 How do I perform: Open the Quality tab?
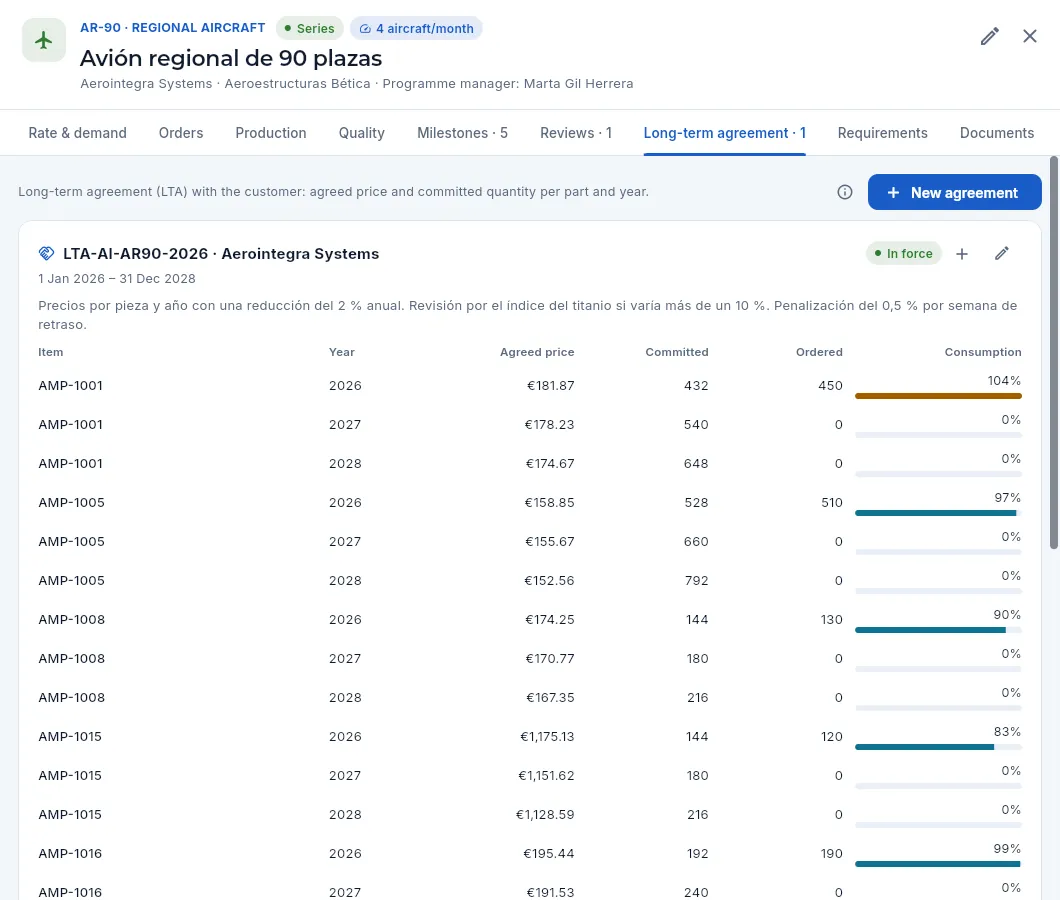click(x=362, y=133)
